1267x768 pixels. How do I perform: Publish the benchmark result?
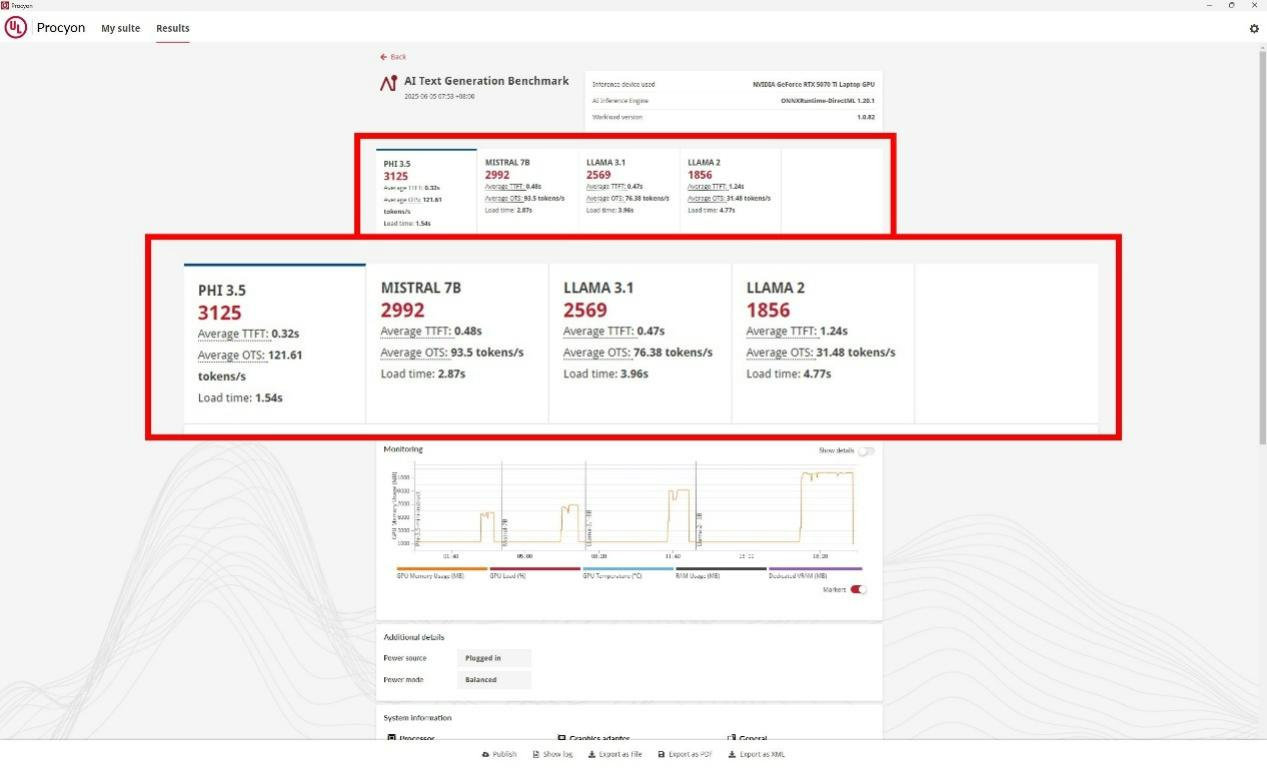(x=499, y=754)
